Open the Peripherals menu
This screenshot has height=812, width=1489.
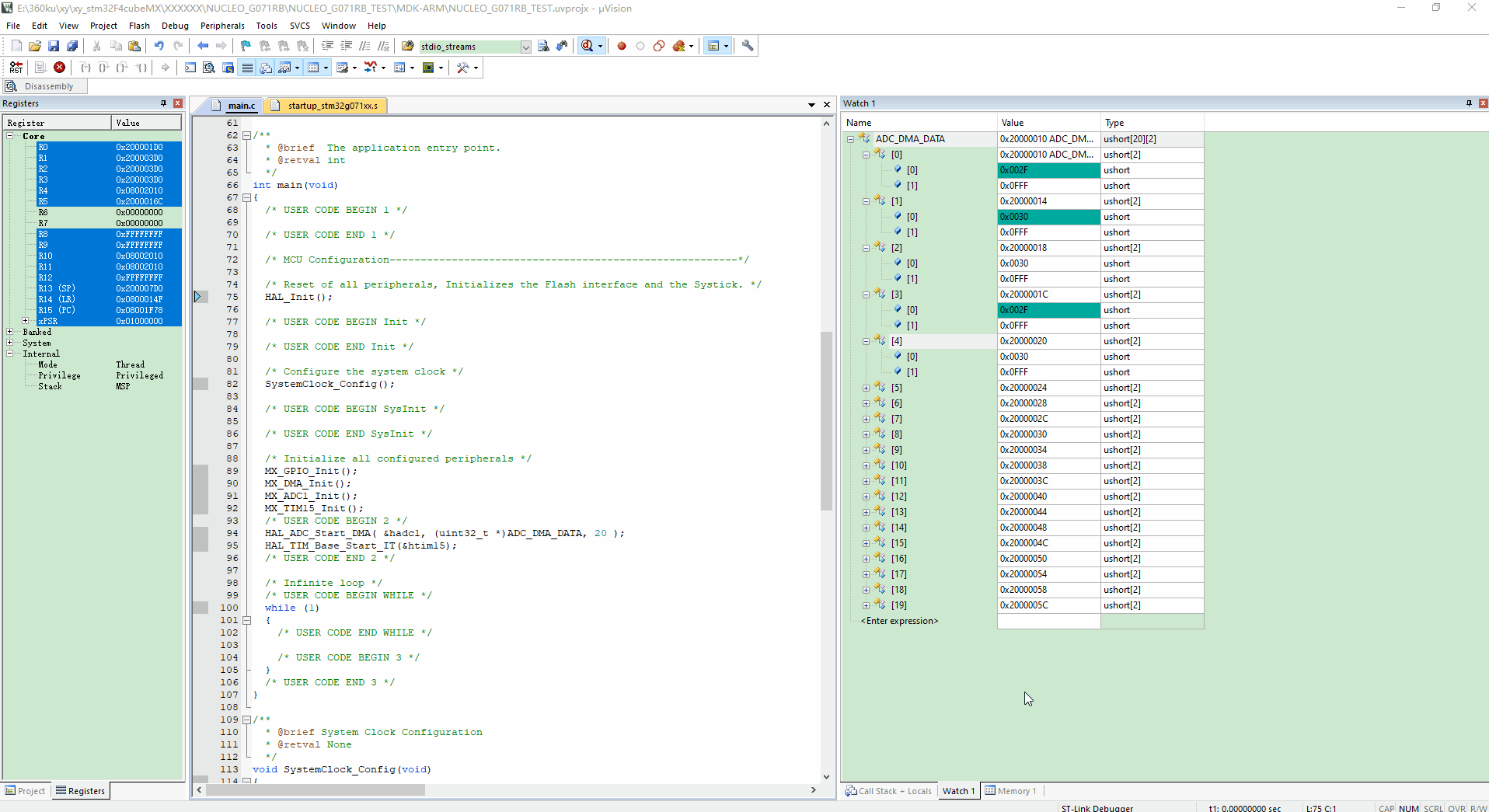pos(222,26)
